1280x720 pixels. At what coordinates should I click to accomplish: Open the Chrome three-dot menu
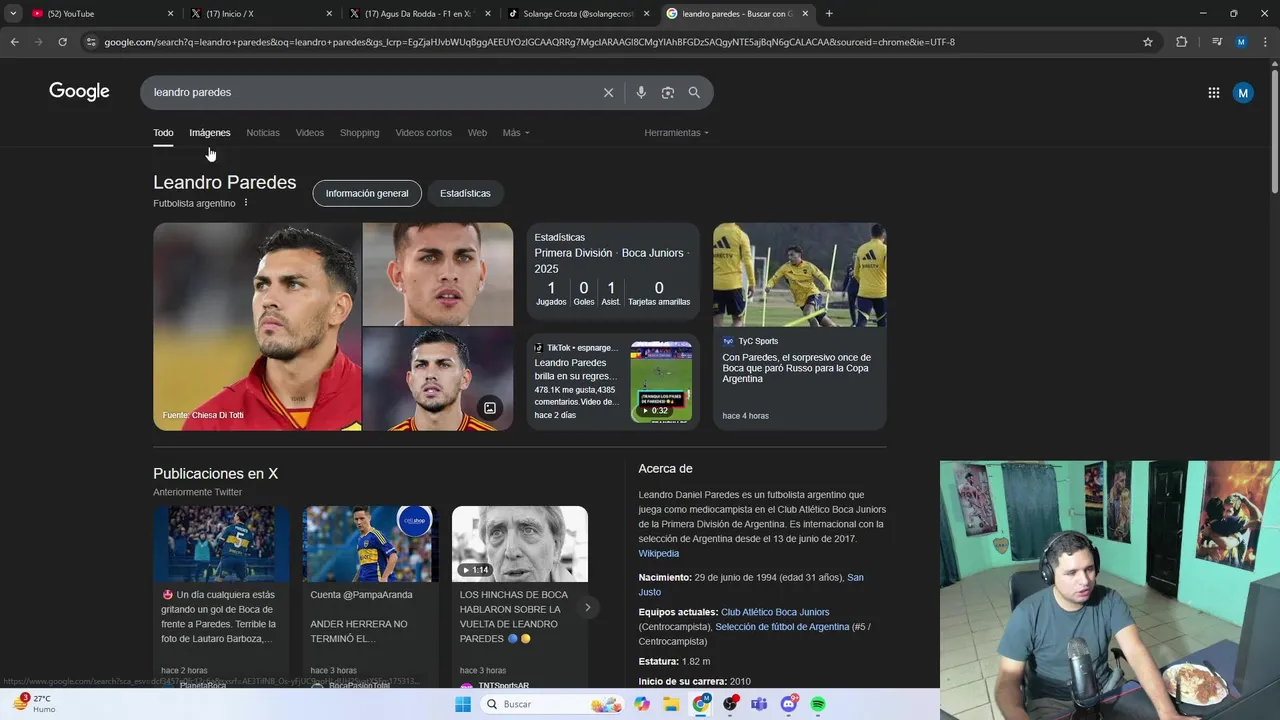coord(1265,42)
